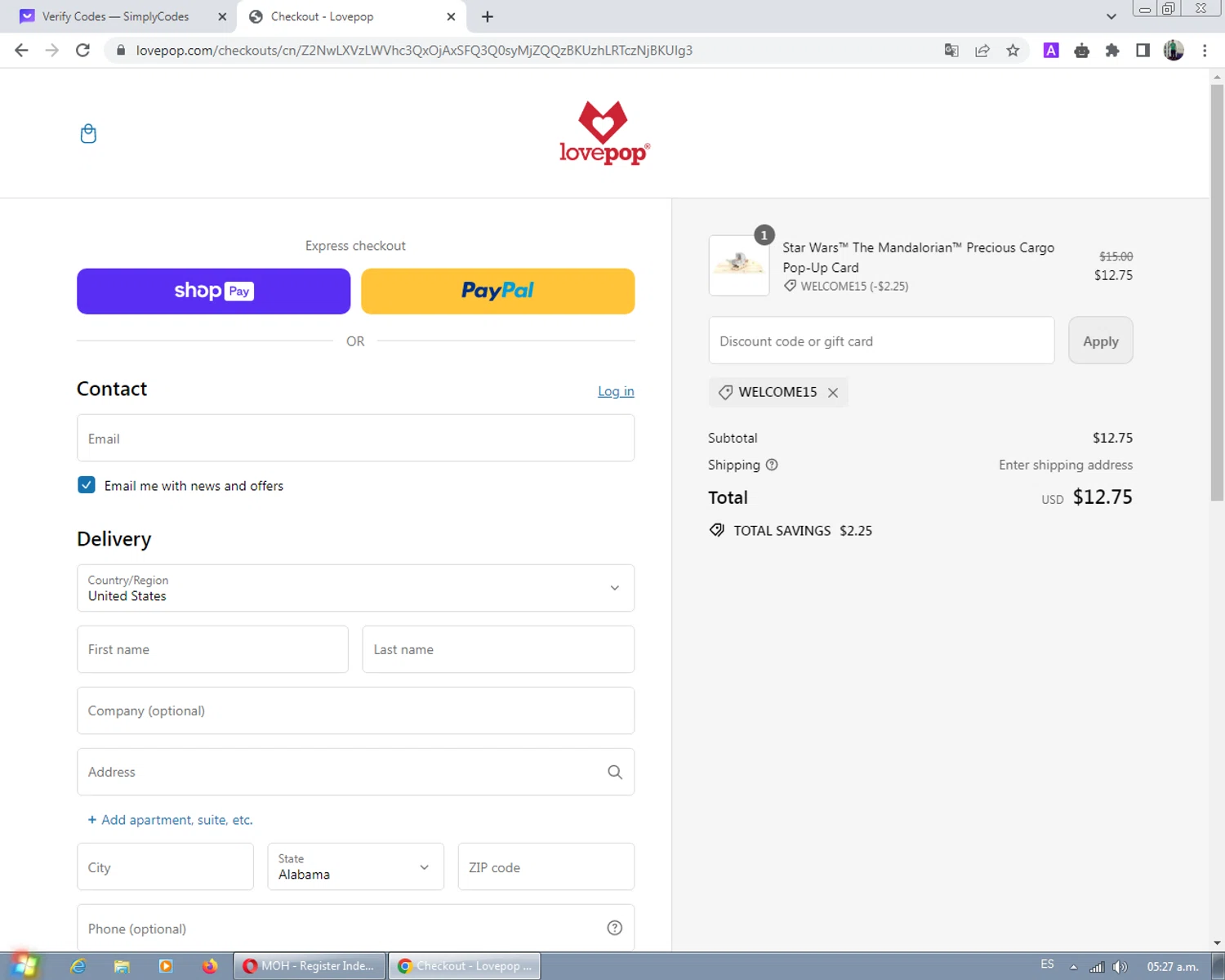The height and width of the screenshot is (980, 1225).
Task: Open MOH - Register Index taskbar window
Action: click(310, 966)
